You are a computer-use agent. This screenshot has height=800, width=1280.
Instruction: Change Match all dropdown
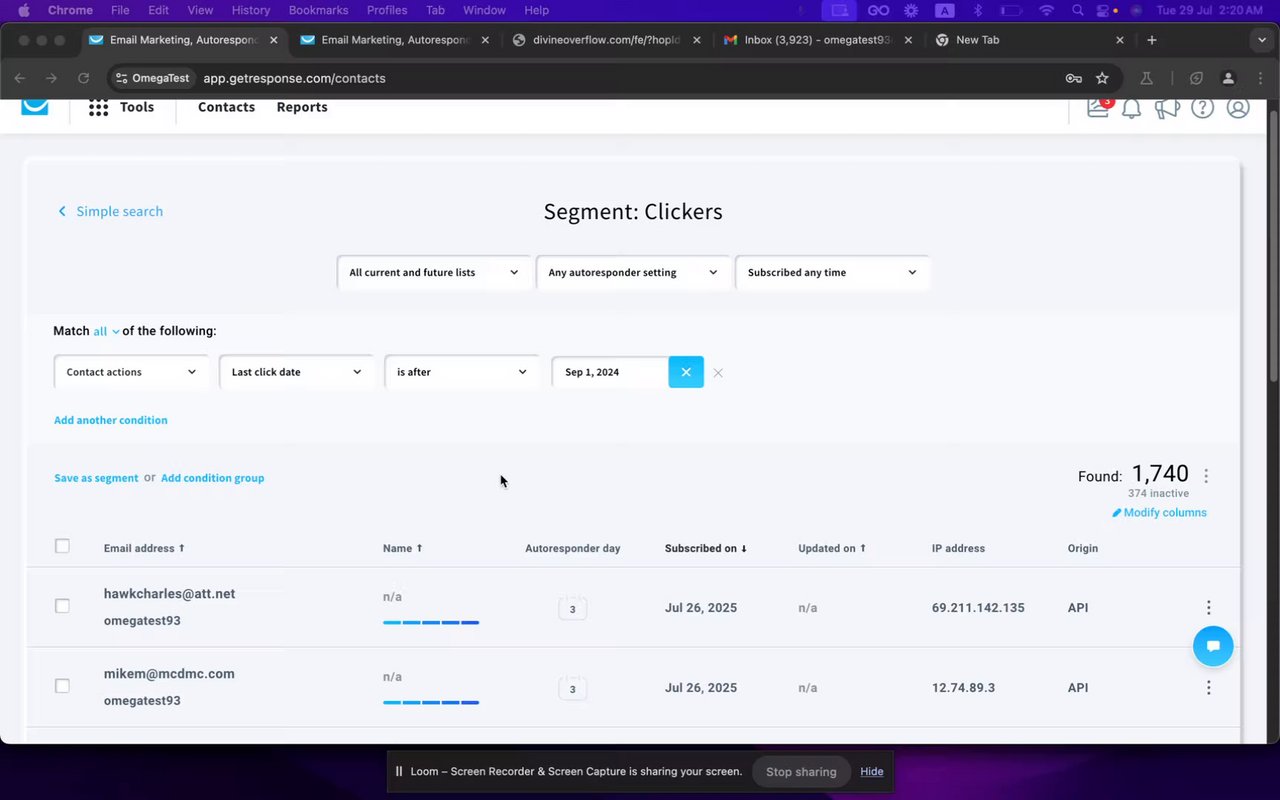(x=106, y=331)
